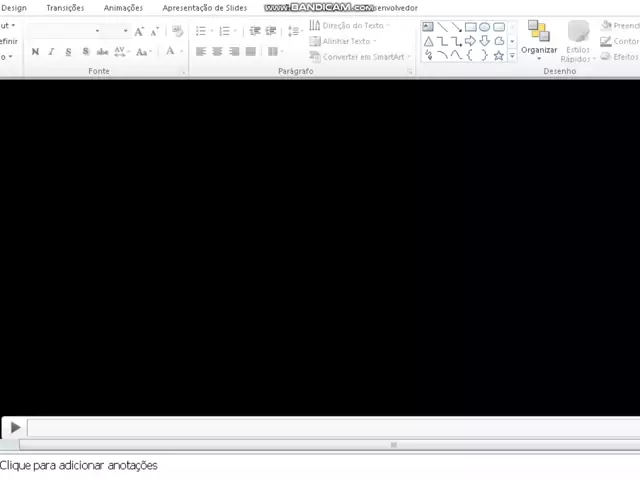640x480 pixels.
Task: Select the straight line shape
Action: [442, 27]
